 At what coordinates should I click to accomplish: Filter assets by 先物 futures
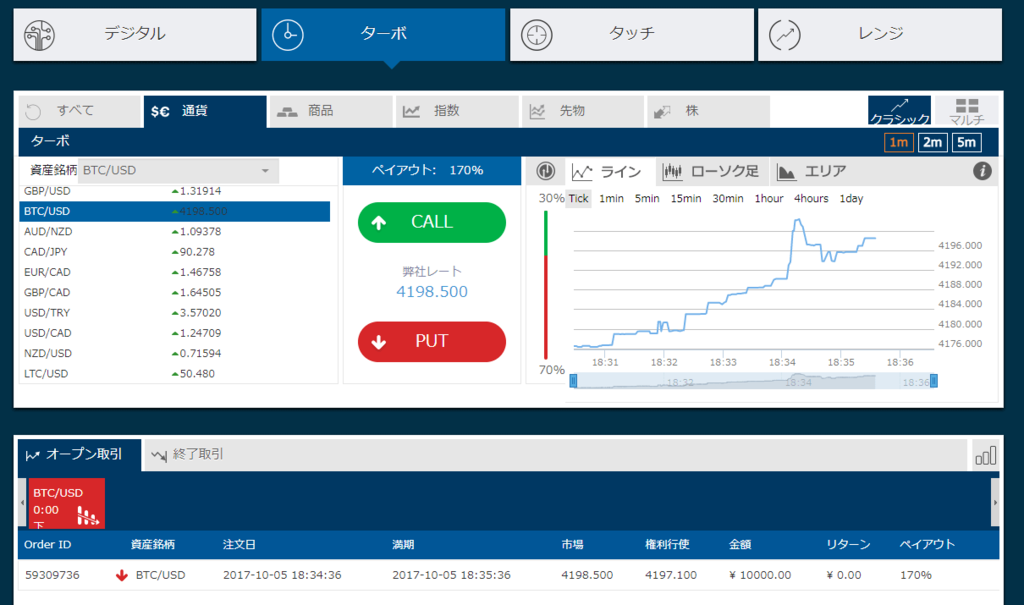coord(583,111)
